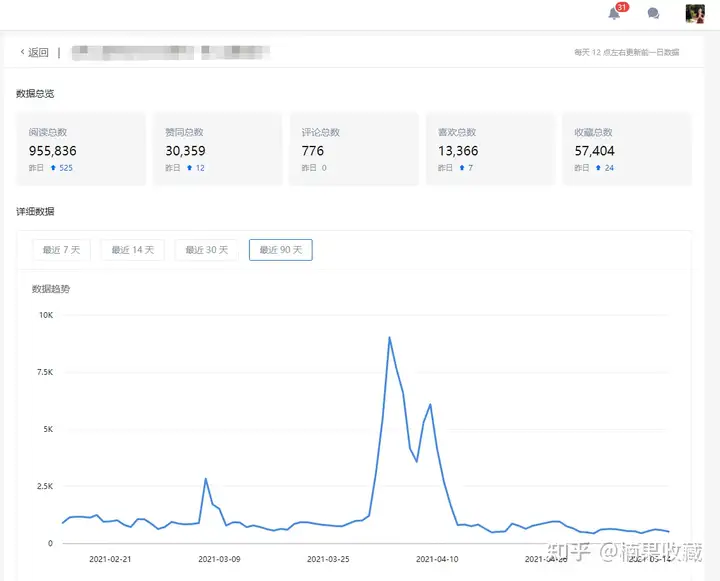
Task: Click the small early-March peak on the chart
Action: (206, 479)
